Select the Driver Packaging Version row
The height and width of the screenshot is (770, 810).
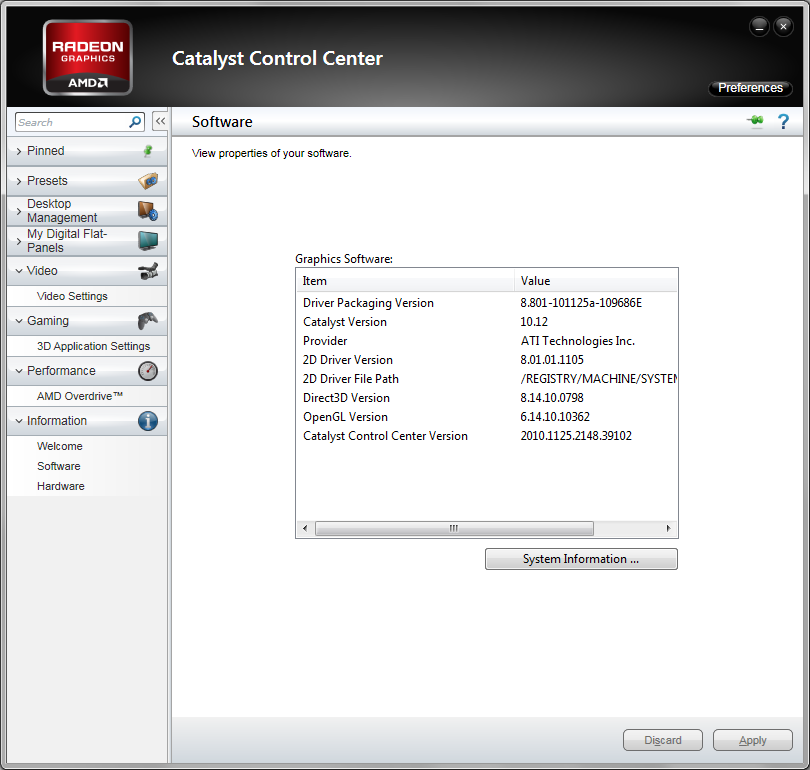coord(487,303)
